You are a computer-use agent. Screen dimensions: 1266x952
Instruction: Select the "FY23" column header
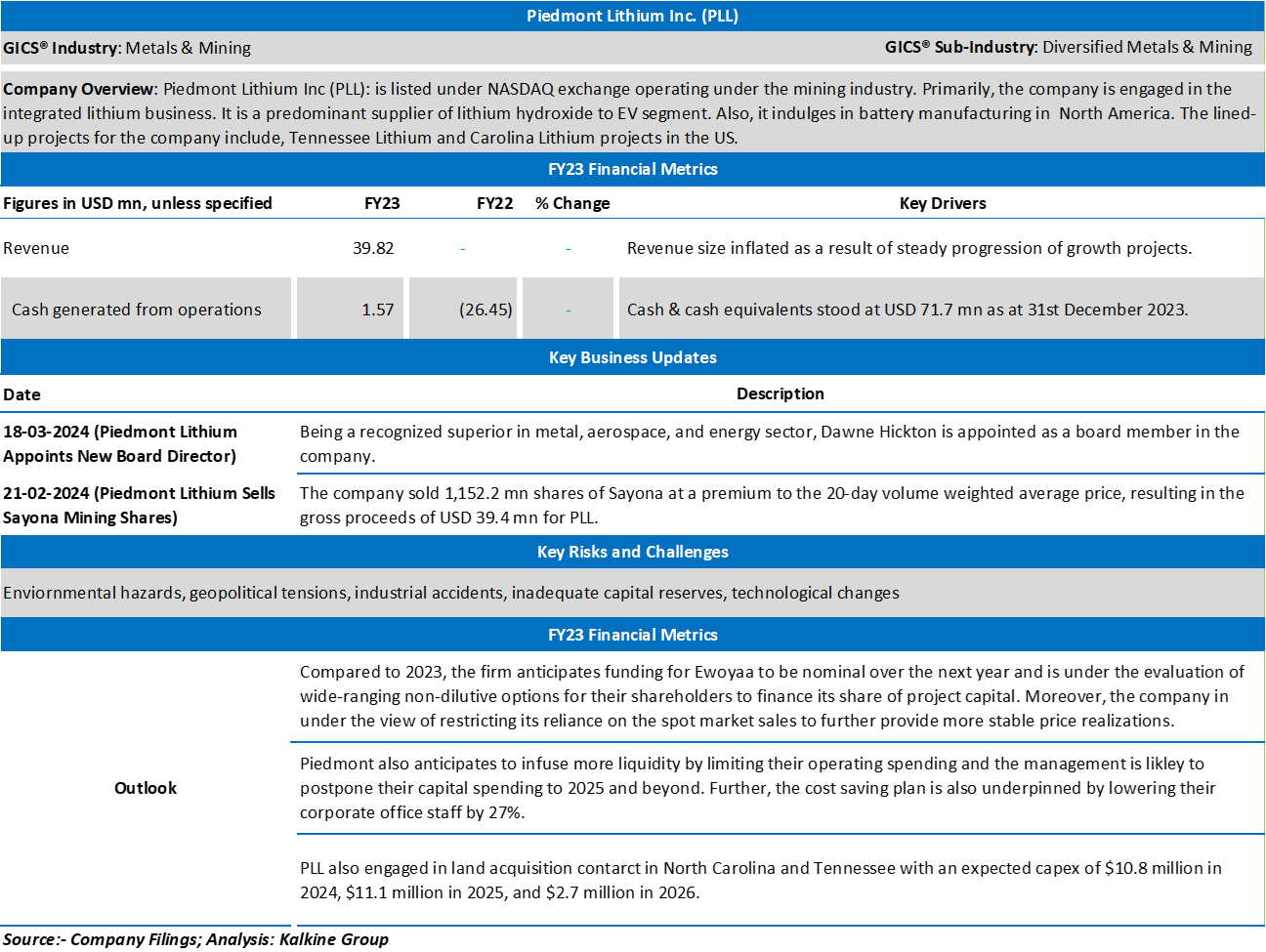(x=382, y=203)
